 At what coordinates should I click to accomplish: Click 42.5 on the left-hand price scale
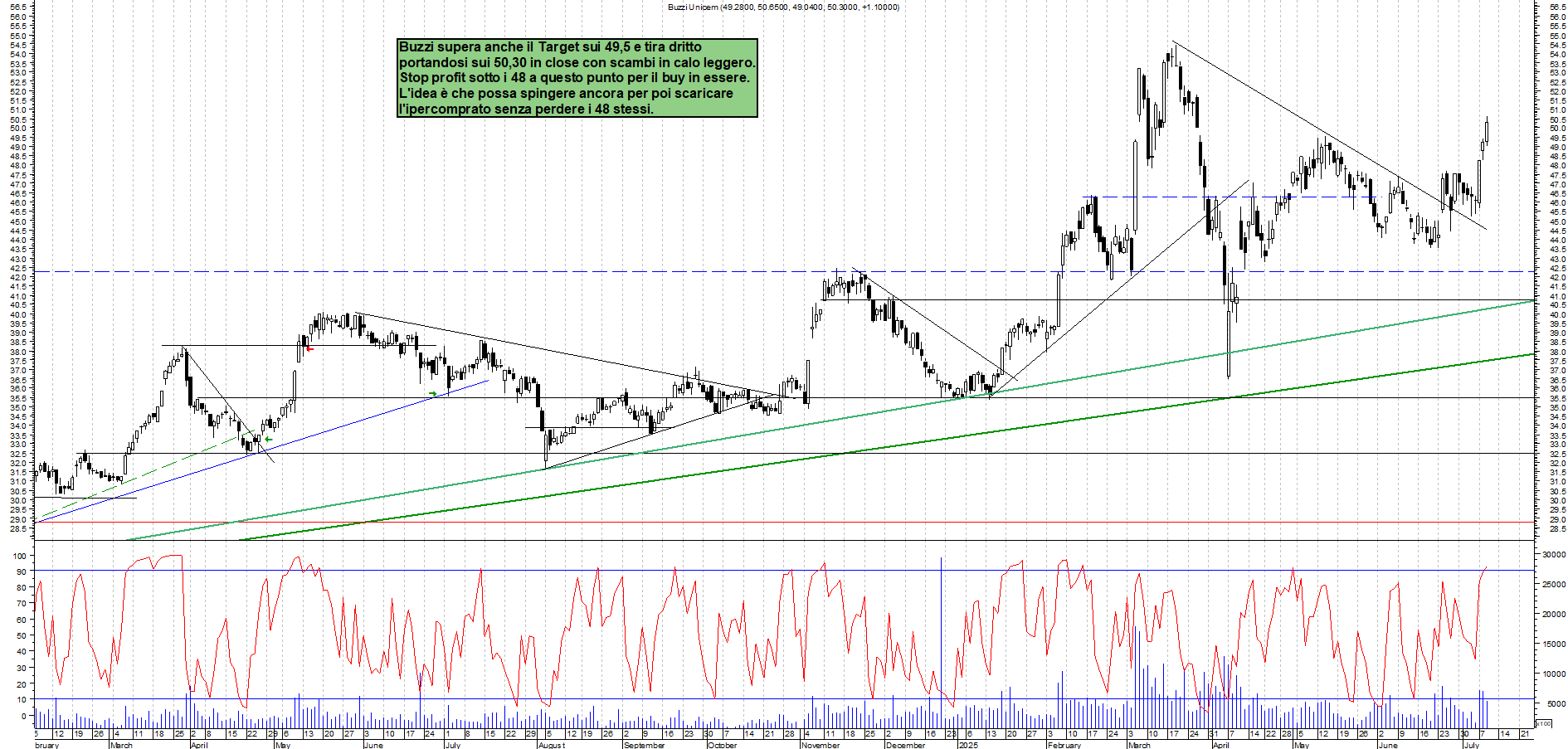[x=19, y=268]
